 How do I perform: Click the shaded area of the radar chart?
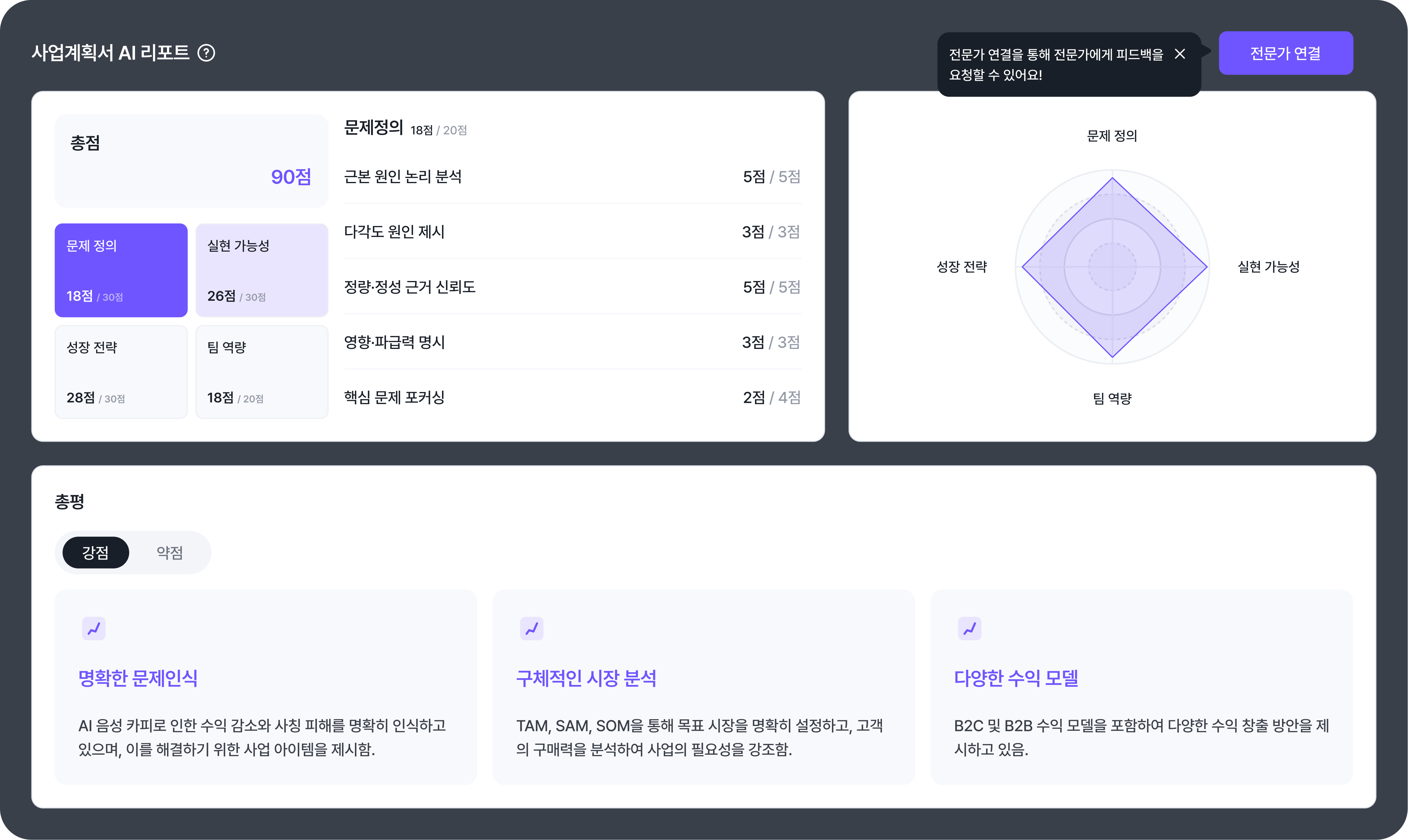[1111, 267]
